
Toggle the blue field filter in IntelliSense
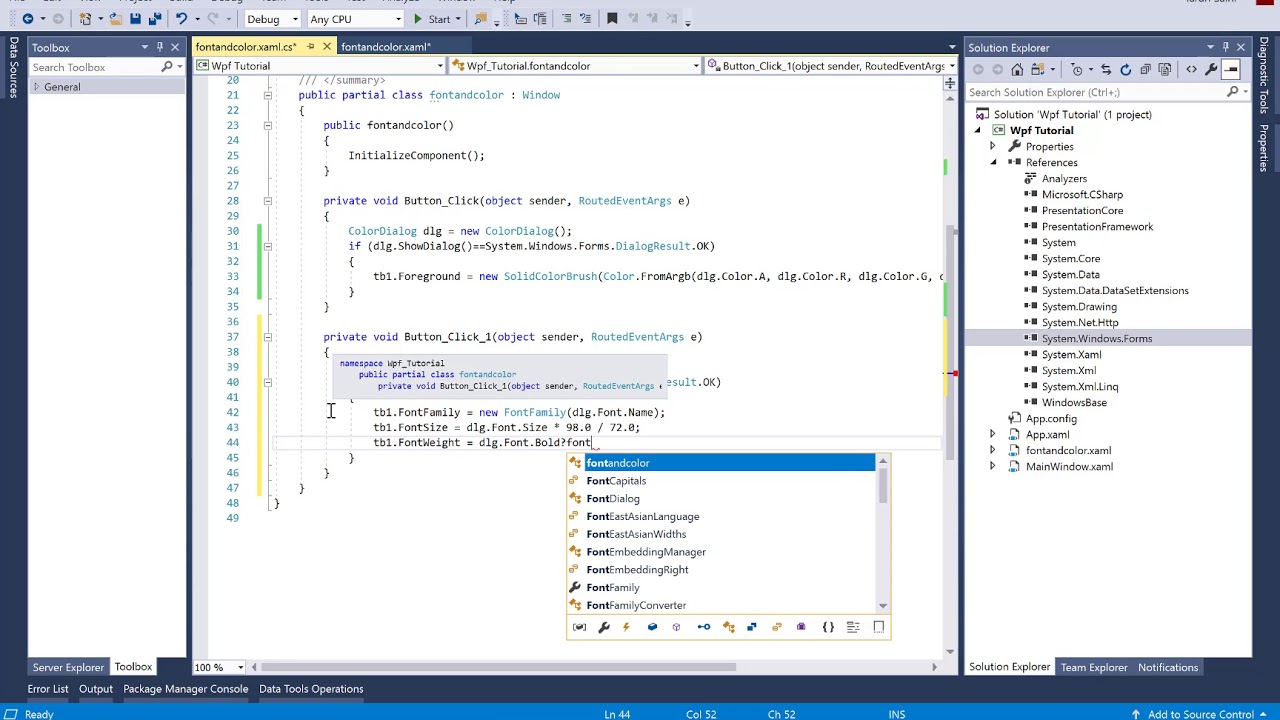[x=652, y=627]
